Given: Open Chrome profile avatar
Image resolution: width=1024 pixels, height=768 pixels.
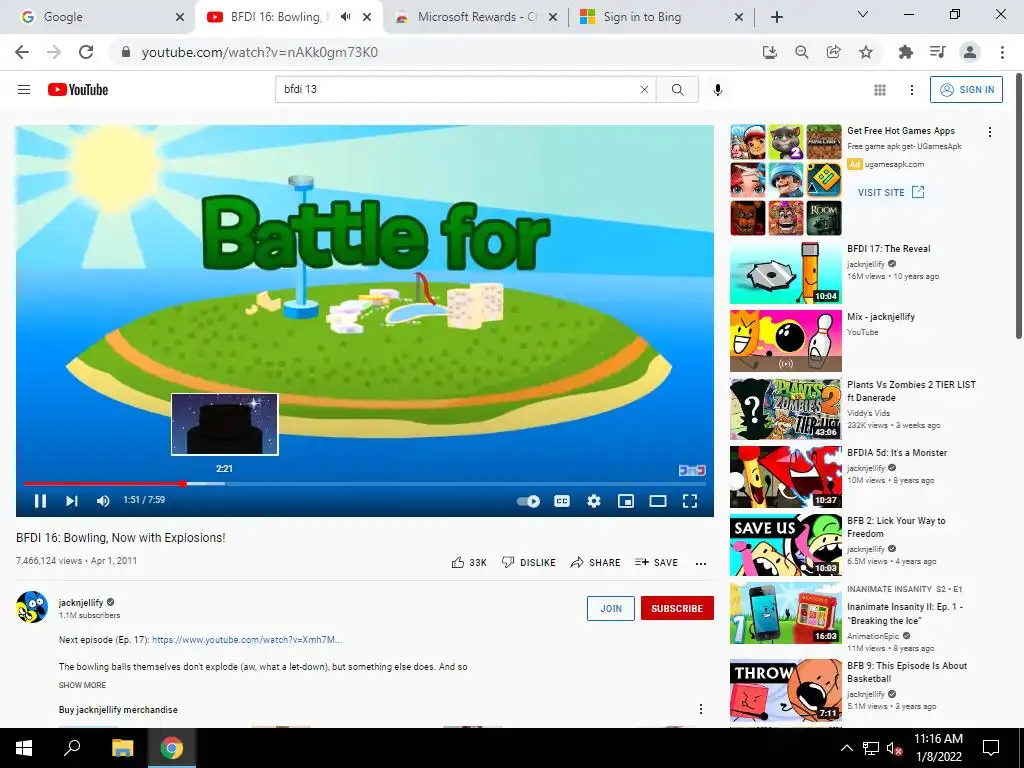Looking at the screenshot, I should click(x=970, y=52).
